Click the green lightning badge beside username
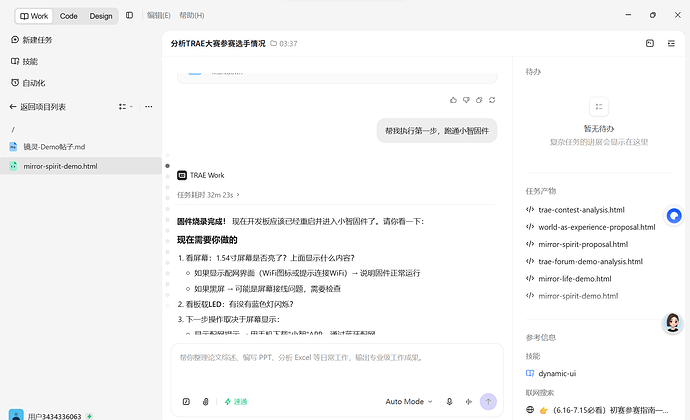690x420 pixels. 90,416
